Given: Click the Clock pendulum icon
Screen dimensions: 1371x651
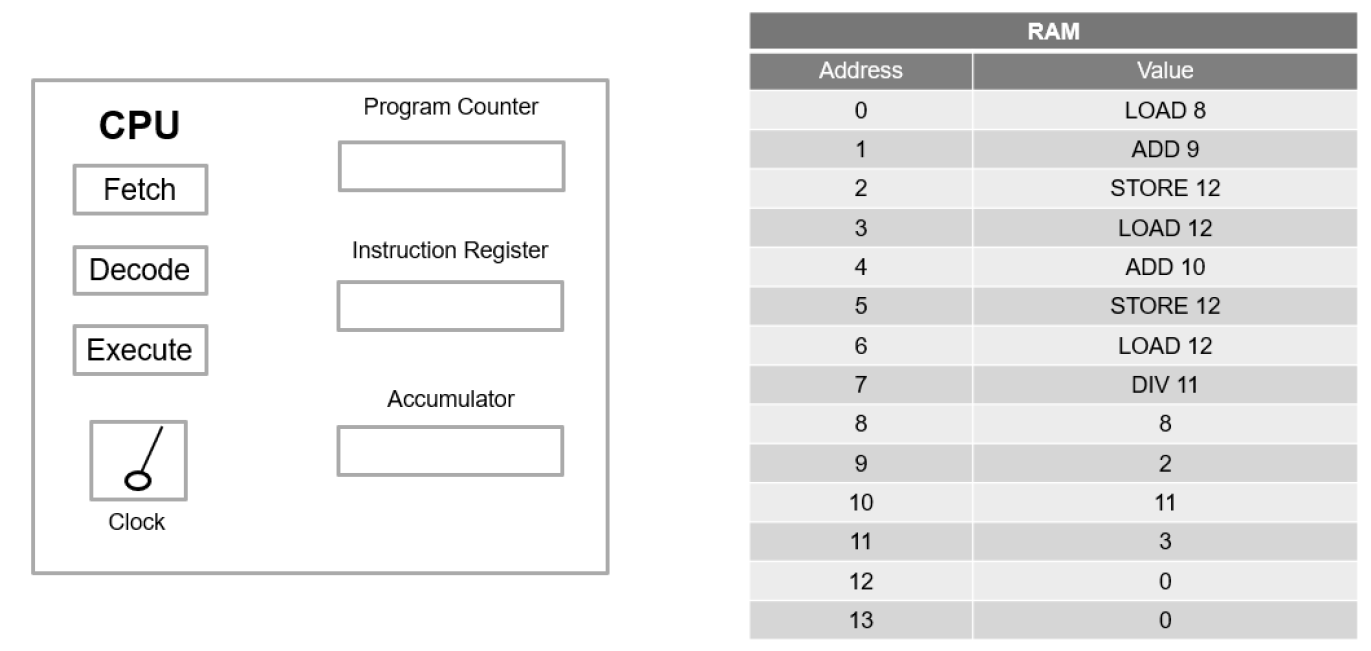Looking at the screenshot, I should click(138, 460).
